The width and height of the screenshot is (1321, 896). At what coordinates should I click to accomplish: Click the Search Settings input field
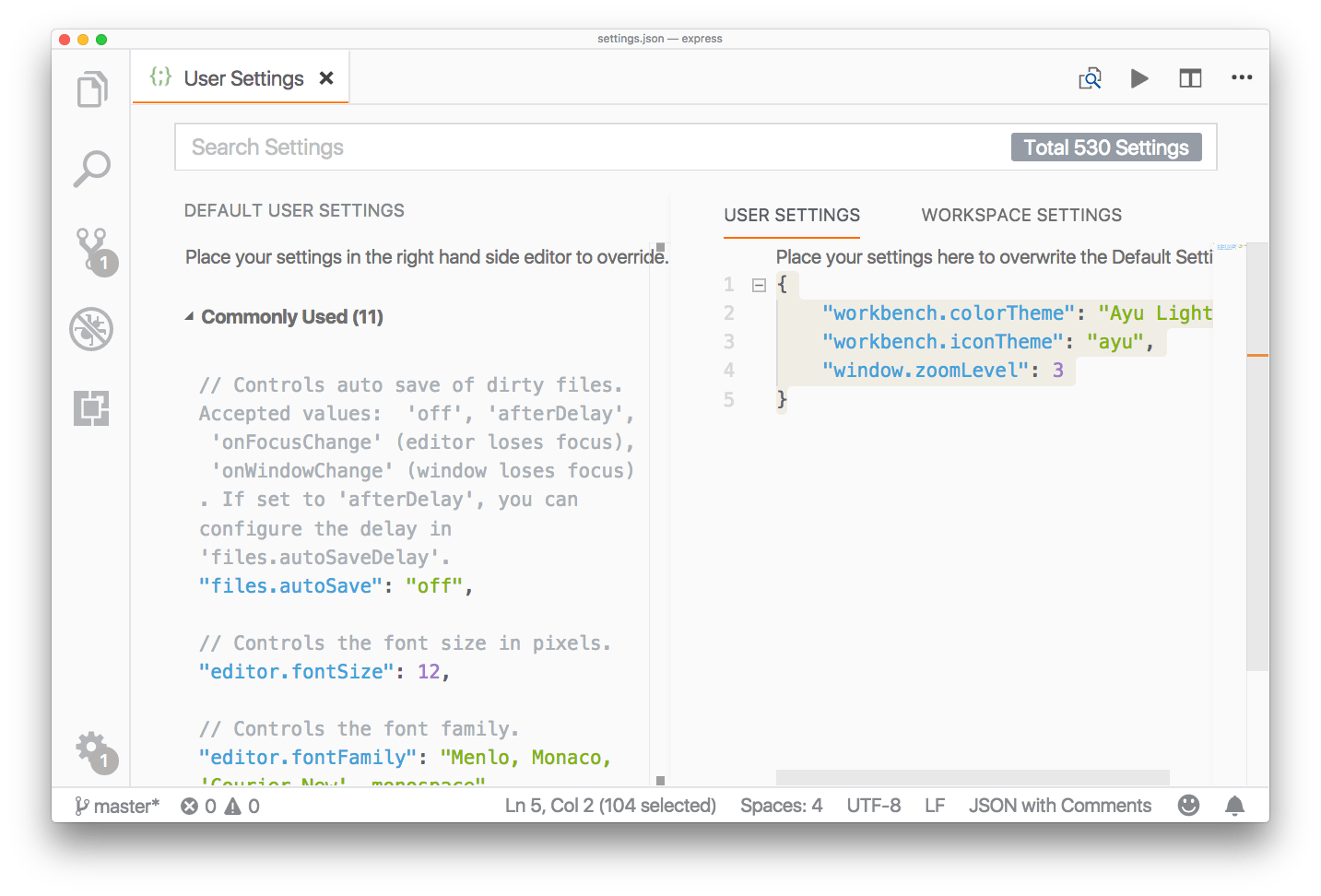pyautogui.click(x=590, y=147)
